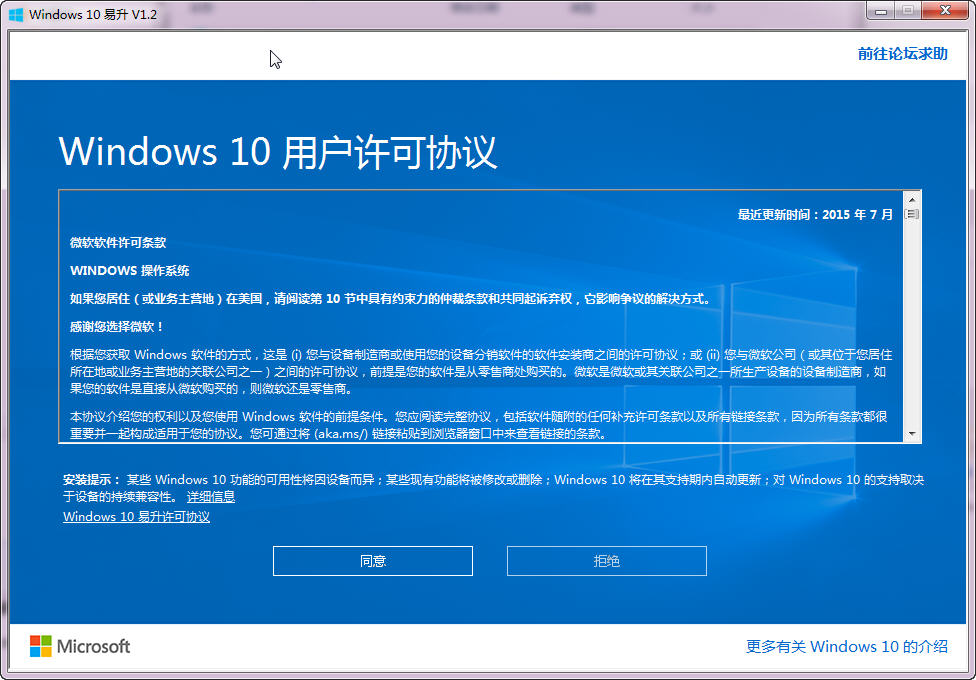Minimize the Windows 10 易升 window
This screenshot has width=976, height=680.
[881, 11]
